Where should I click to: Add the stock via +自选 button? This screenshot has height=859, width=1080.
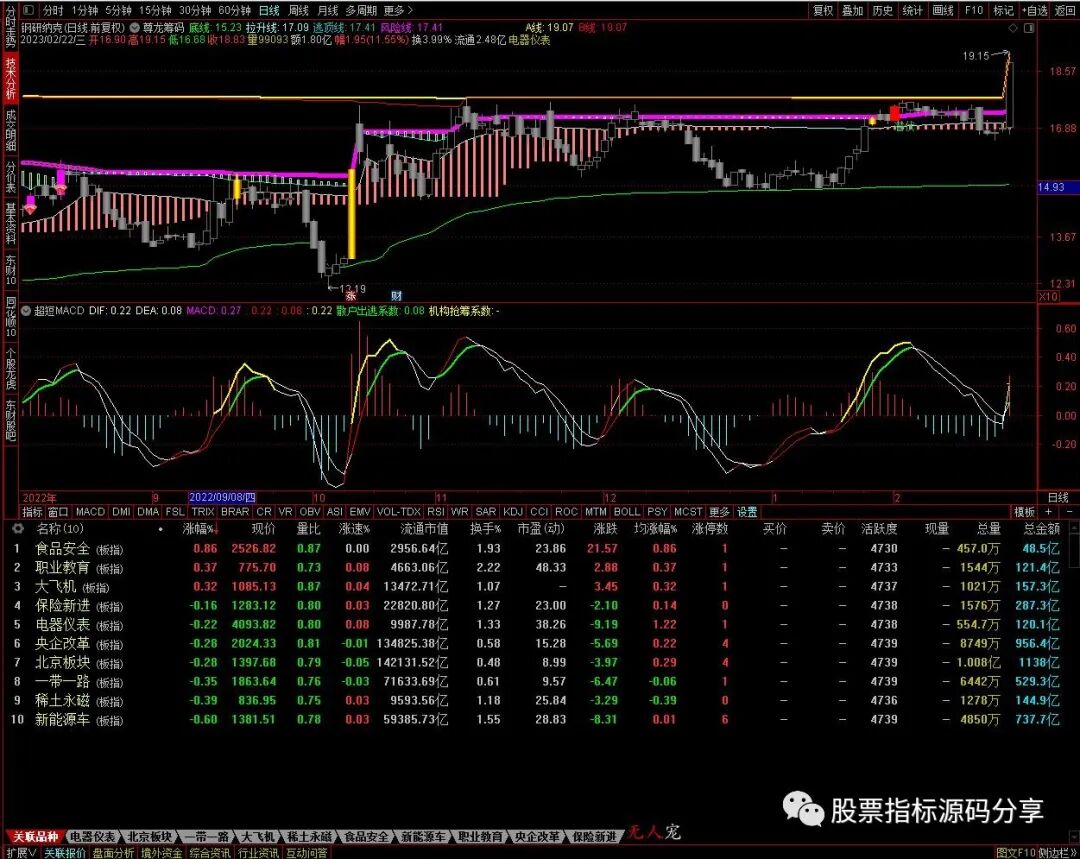[1034, 10]
